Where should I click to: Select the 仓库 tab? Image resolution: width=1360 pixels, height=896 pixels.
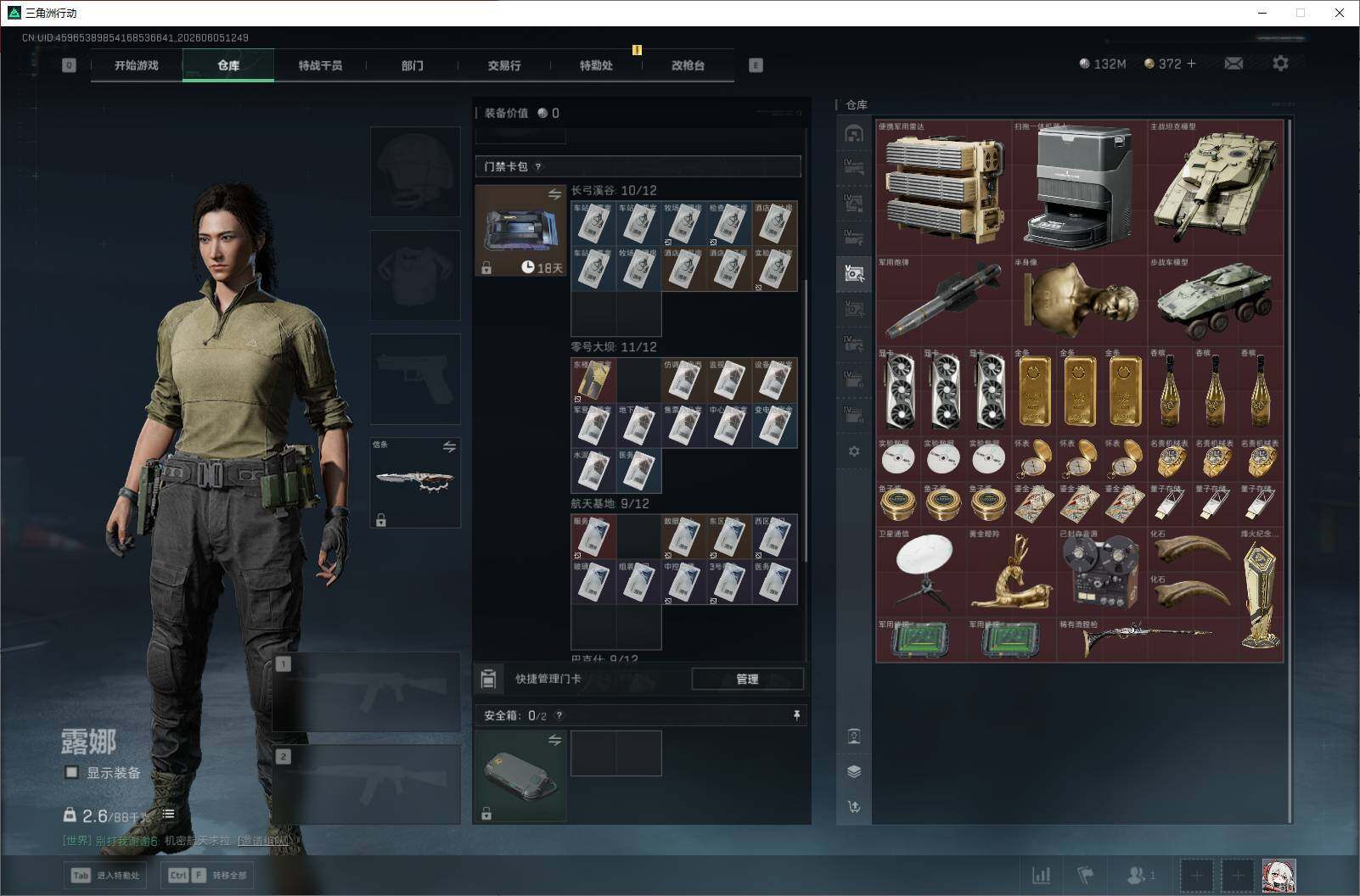pyautogui.click(x=228, y=65)
